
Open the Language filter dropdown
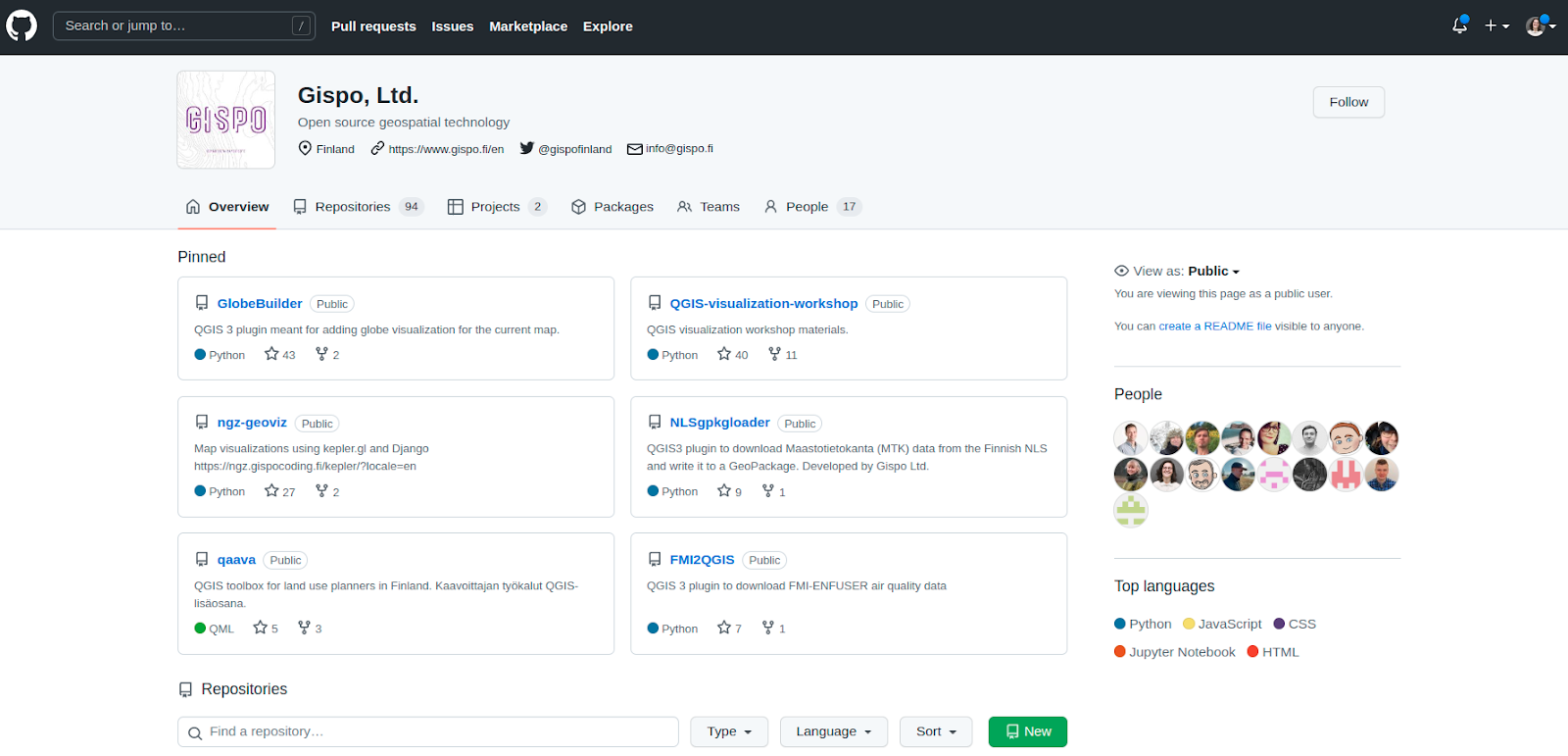point(833,731)
